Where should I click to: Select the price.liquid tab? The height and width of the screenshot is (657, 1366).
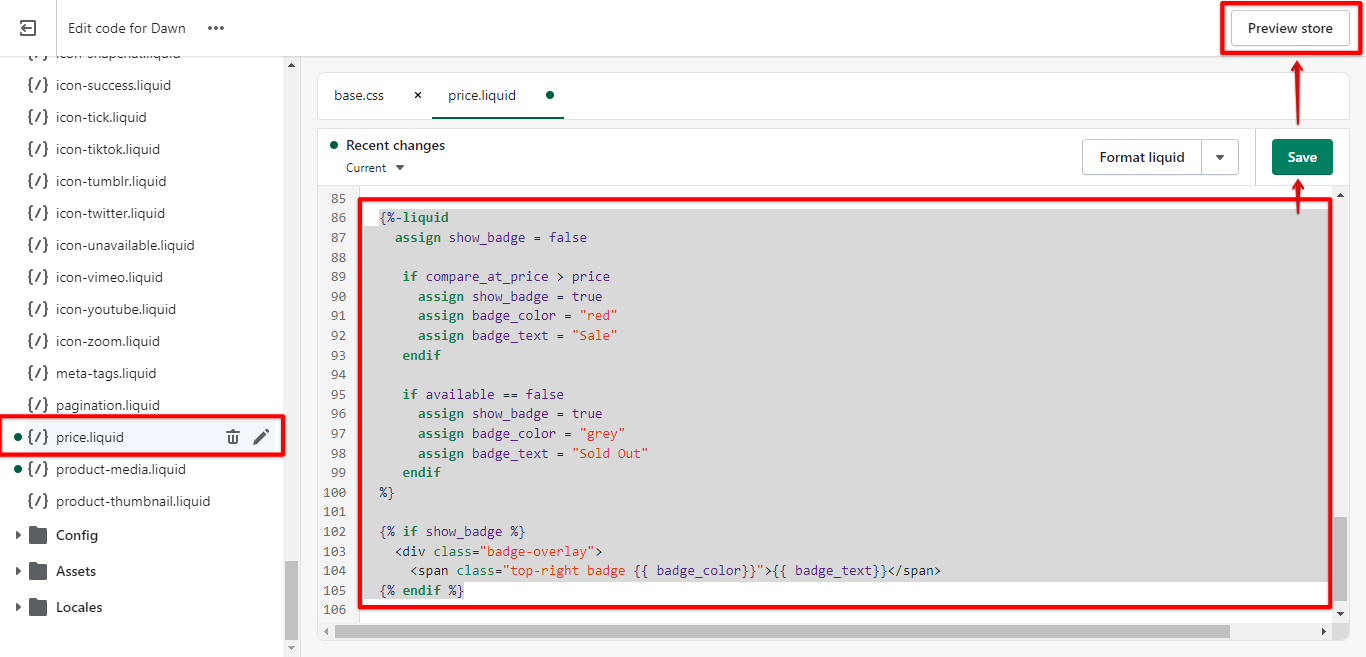coord(482,96)
